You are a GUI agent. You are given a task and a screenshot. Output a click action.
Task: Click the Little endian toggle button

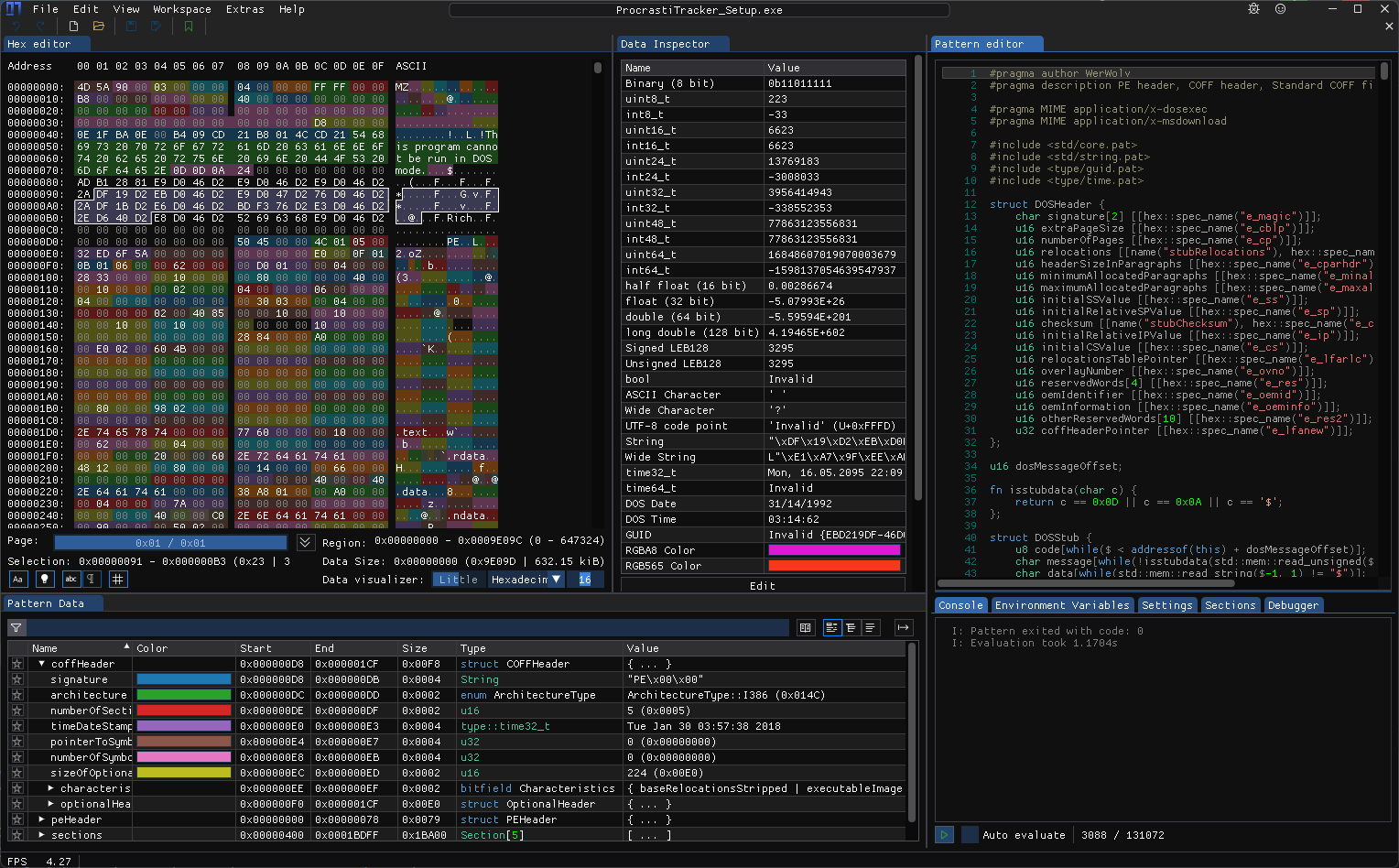[458, 580]
